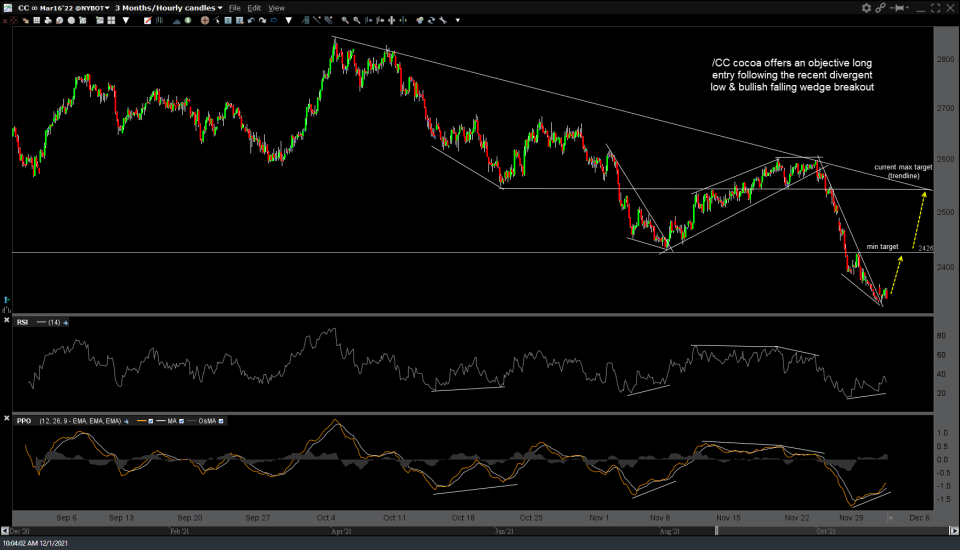Screen dimensions: 960x550
Task: Click the chart application icon at top-left
Action: 6,7
